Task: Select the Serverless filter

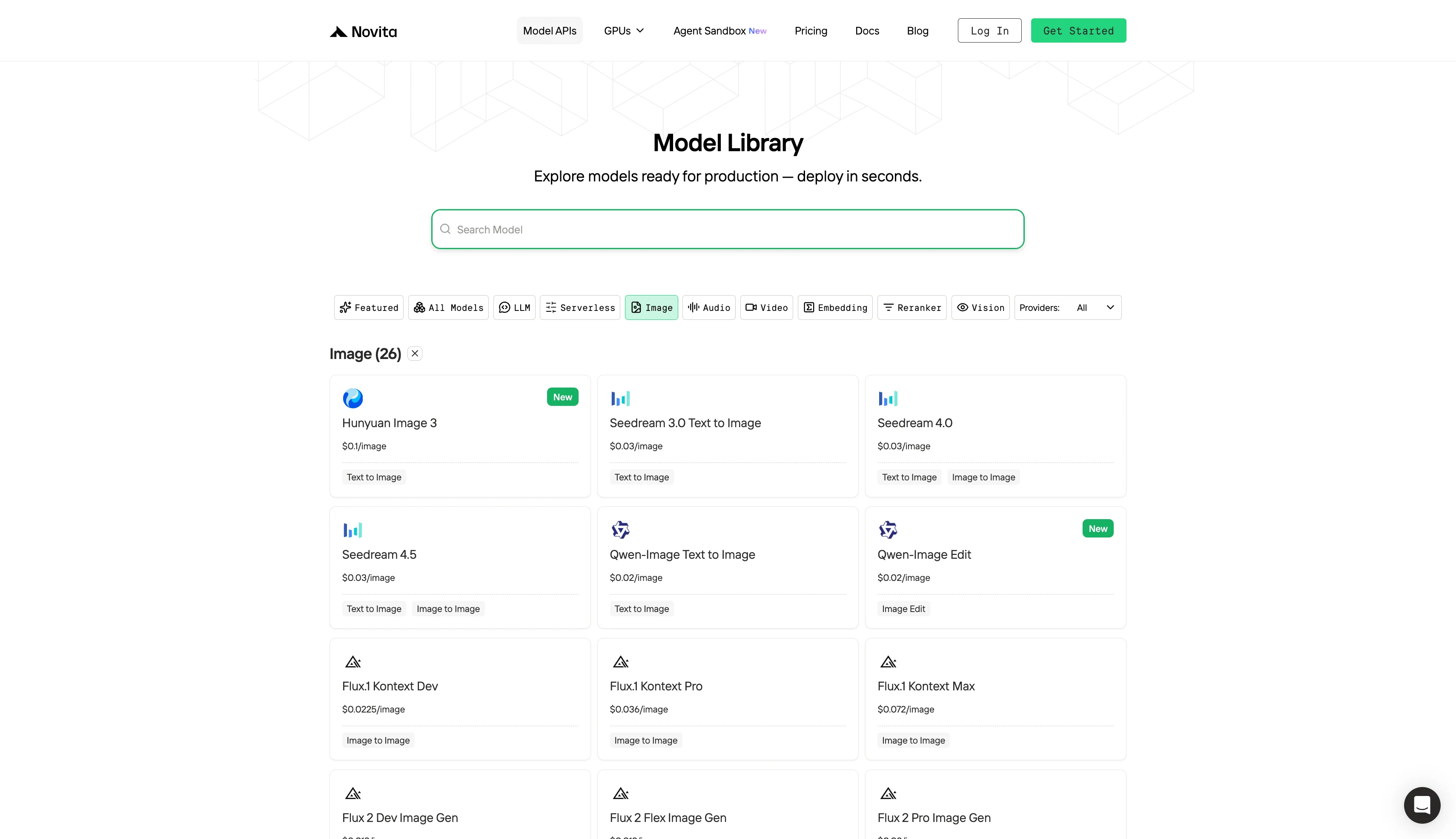Action: point(580,308)
